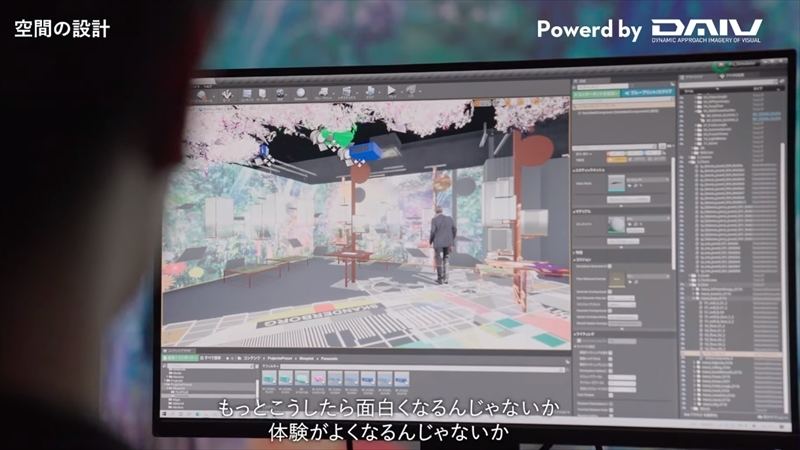Open the Marketplace toolbar icon
Image resolution: width=800 pixels, height=450 pixels.
coord(262,94)
